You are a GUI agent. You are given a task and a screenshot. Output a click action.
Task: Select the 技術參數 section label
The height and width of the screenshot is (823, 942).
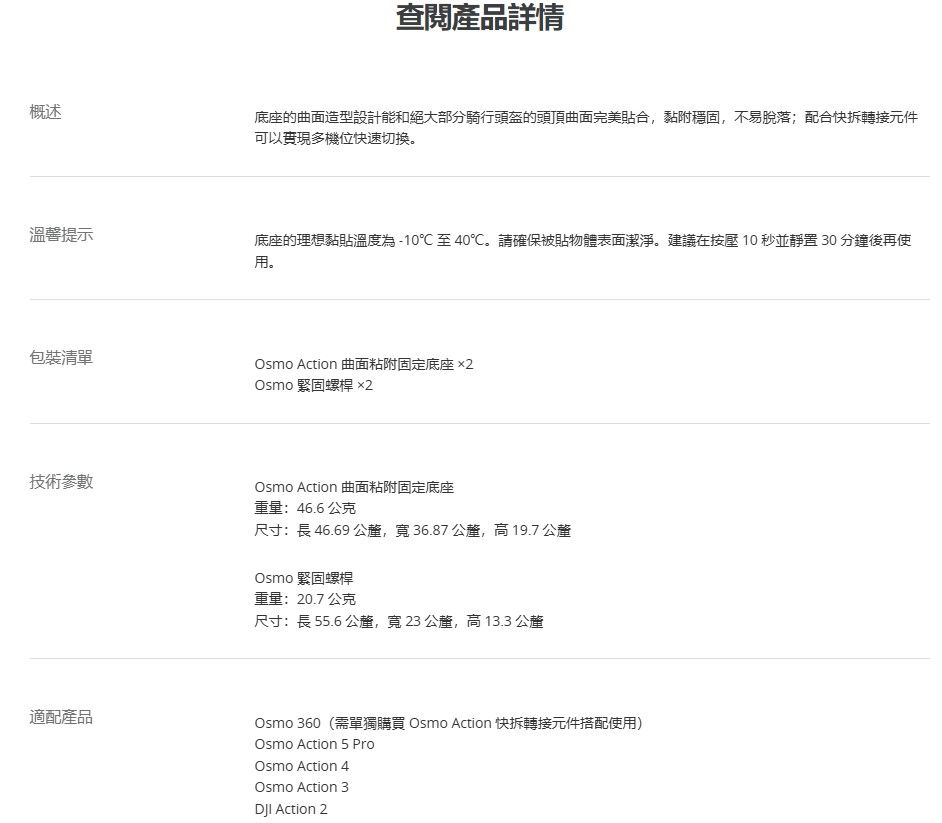[62, 481]
